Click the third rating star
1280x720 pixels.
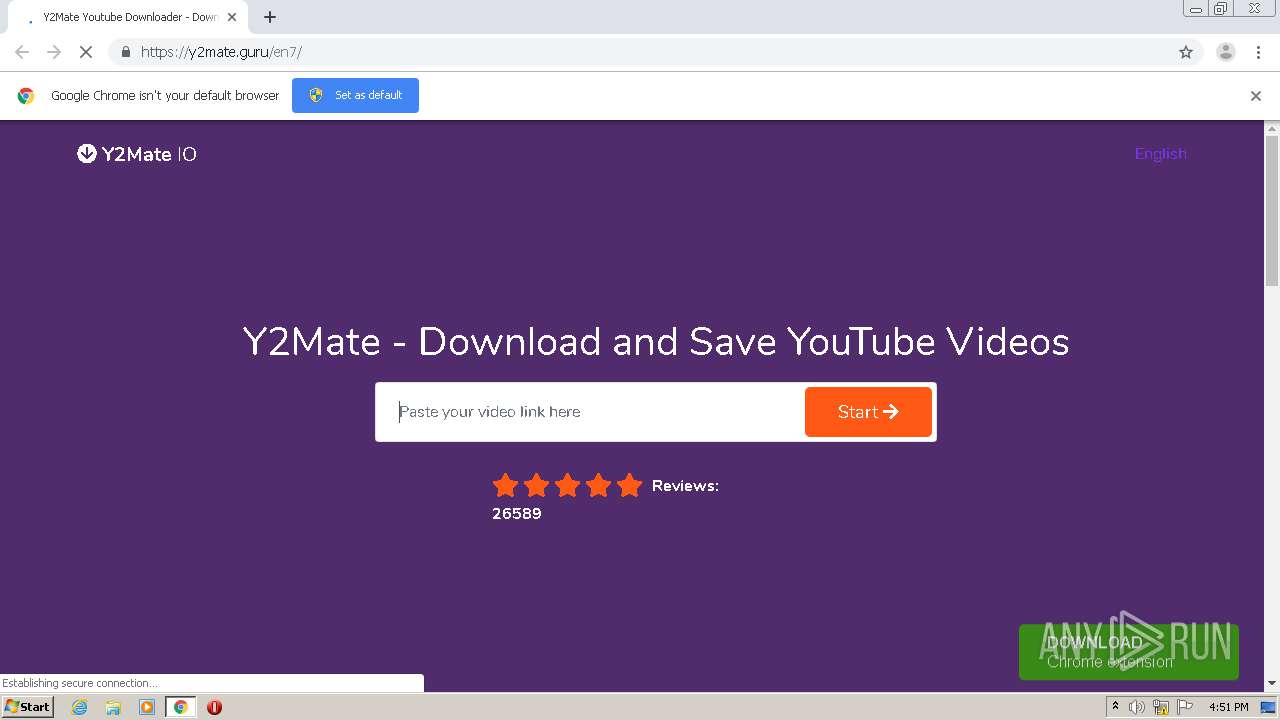point(567,486)
